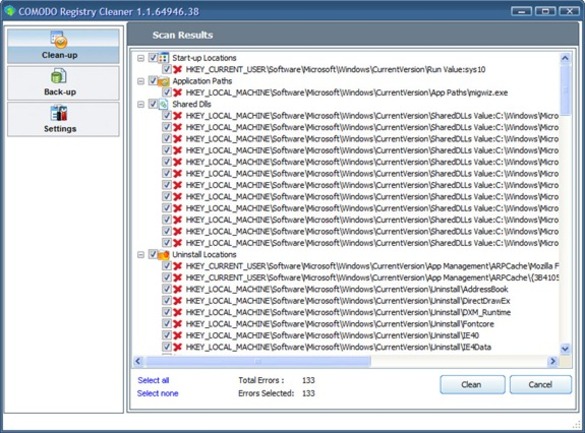Viewport: 585px width, 433px height.
Task: Select the Uninstall Locations label
Action: (204, 254)
